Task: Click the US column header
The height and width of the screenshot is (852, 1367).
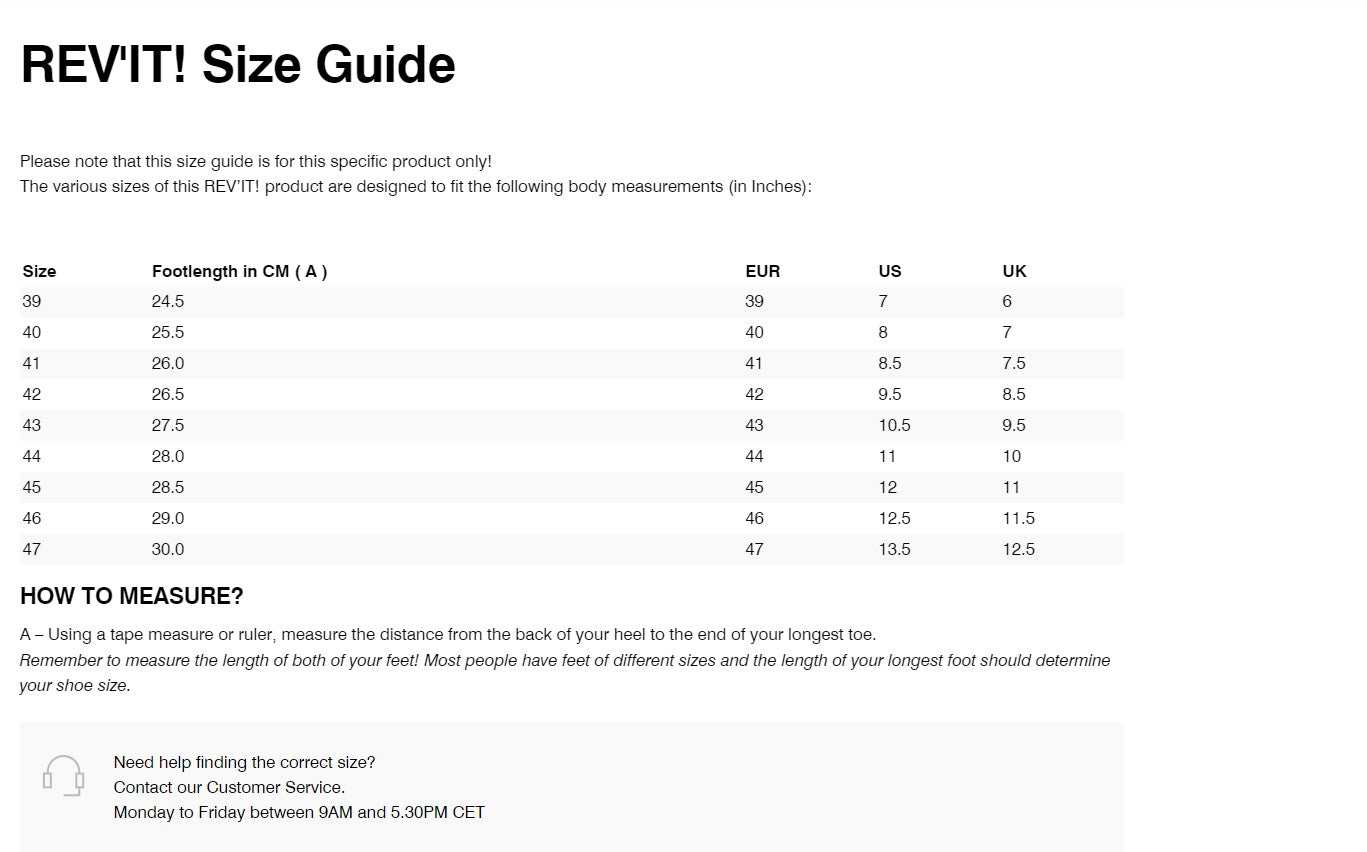Action: pyautogui.click(x=889, y=271)
